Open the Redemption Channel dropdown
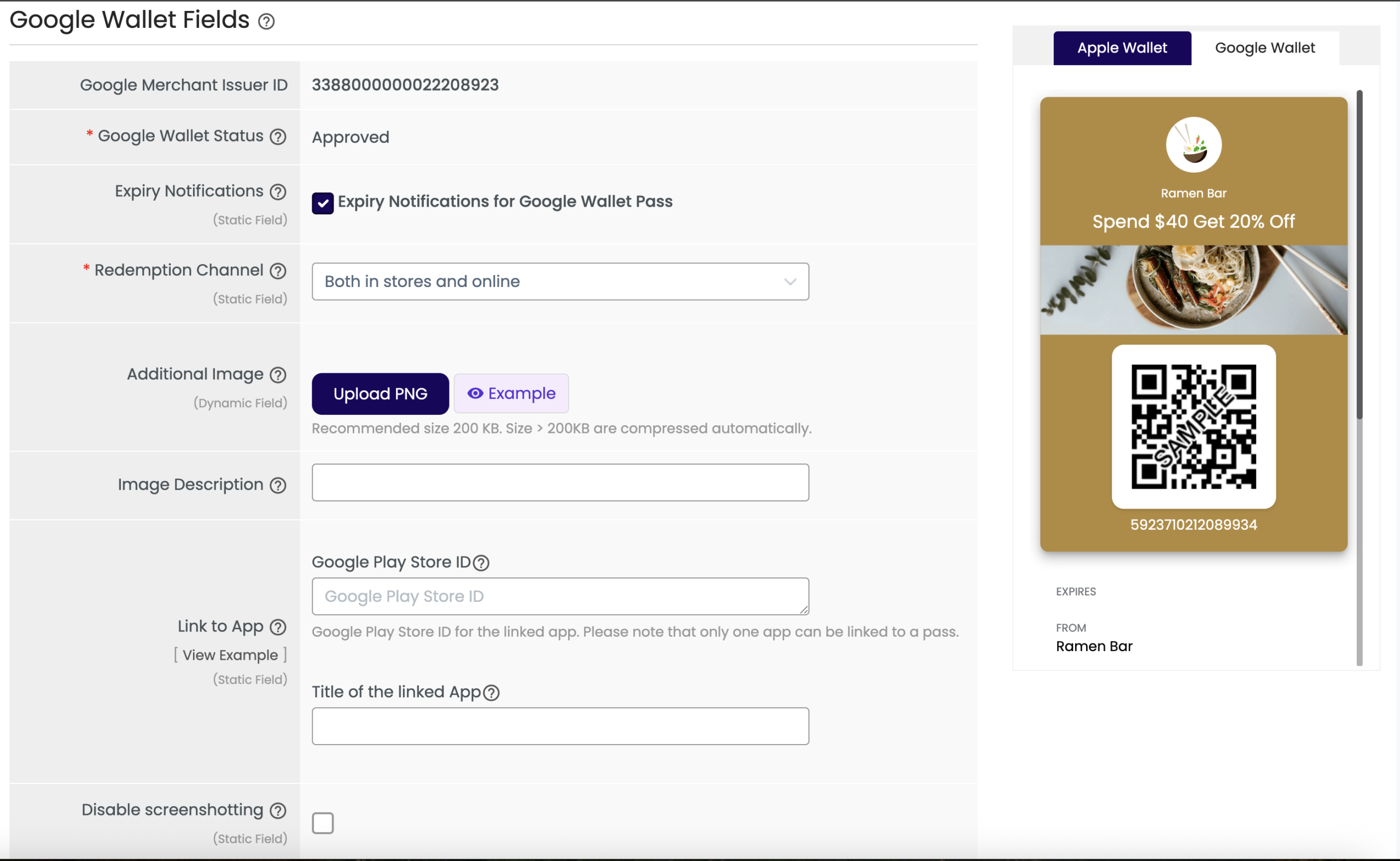The image size is (1400, 861). pos(561,282)
